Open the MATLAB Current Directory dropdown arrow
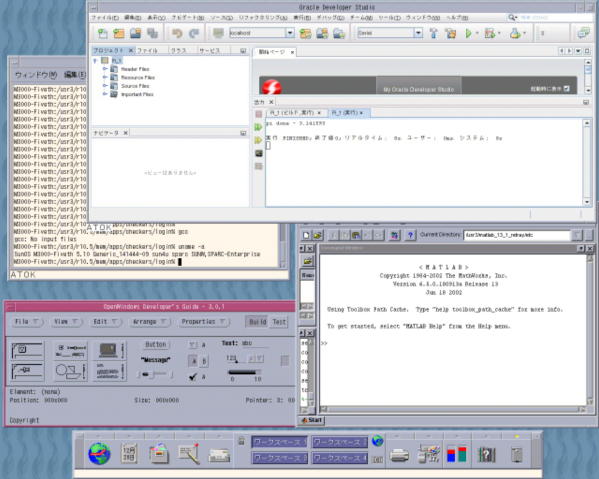Viewport: 599px width, 479px height. [x=576, y=235]
